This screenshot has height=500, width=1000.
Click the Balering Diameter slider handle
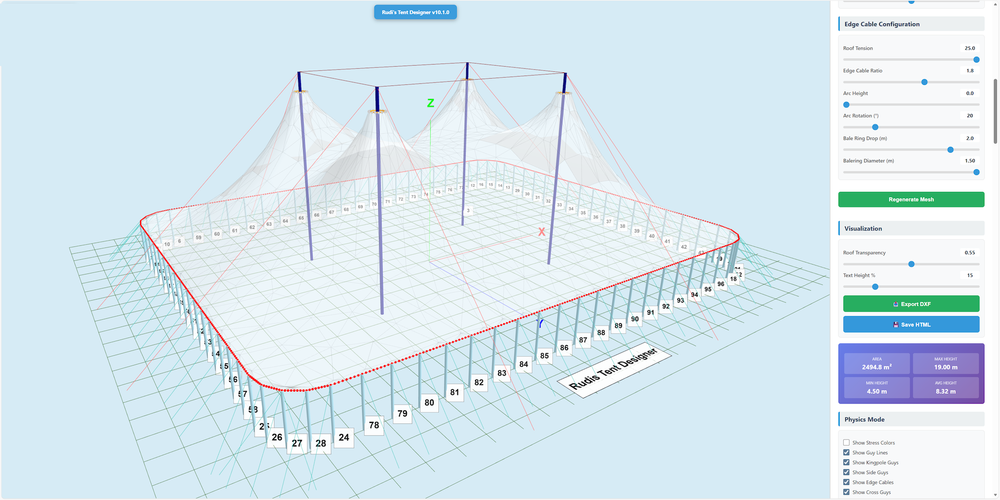point(976,172)
